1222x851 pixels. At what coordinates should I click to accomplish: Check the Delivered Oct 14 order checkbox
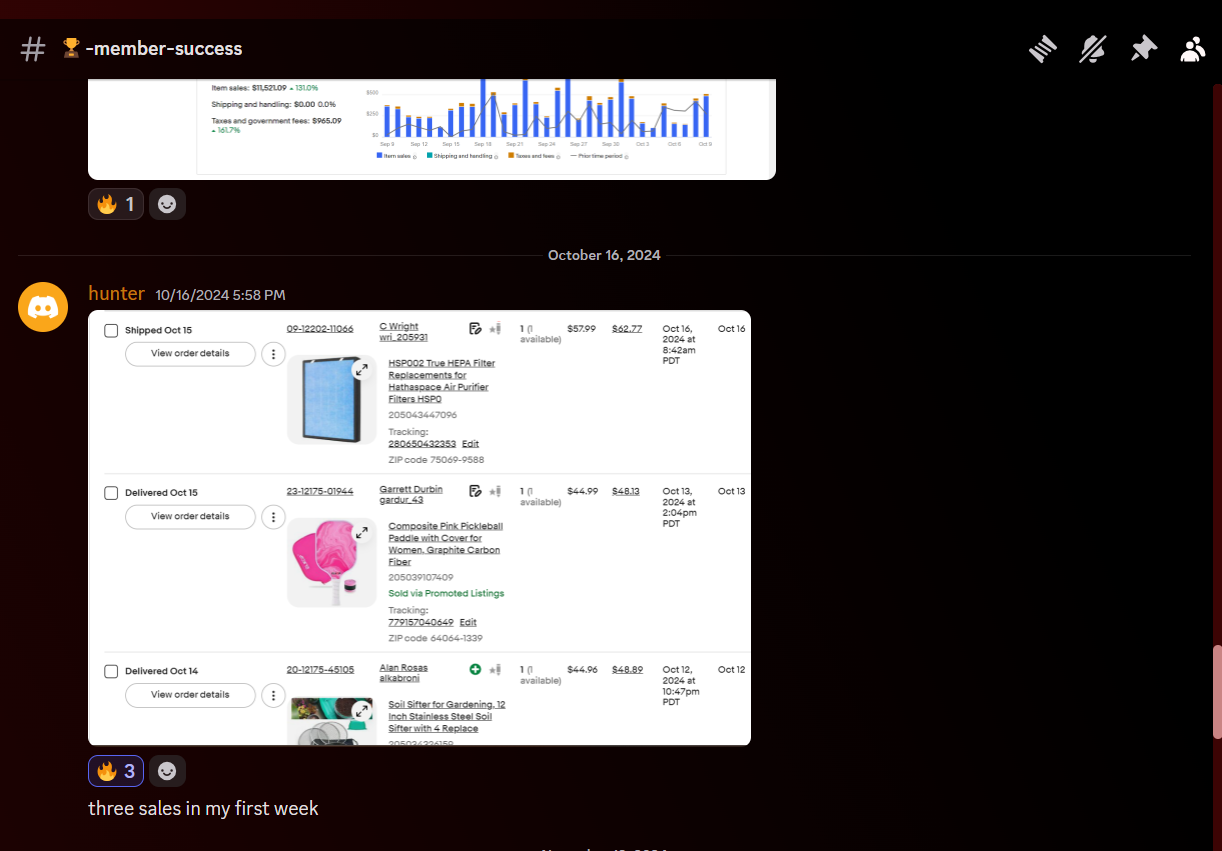point(111,671)
